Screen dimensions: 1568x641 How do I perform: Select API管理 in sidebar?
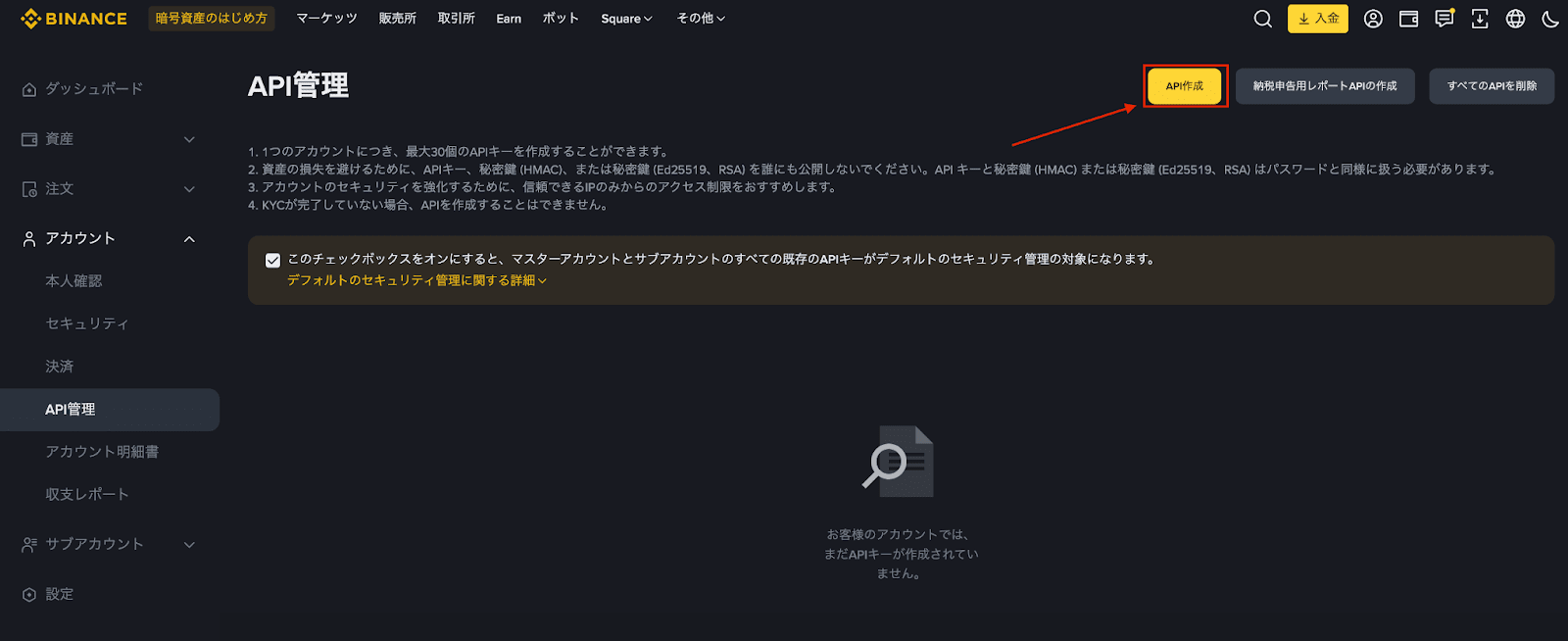point(110,410)
